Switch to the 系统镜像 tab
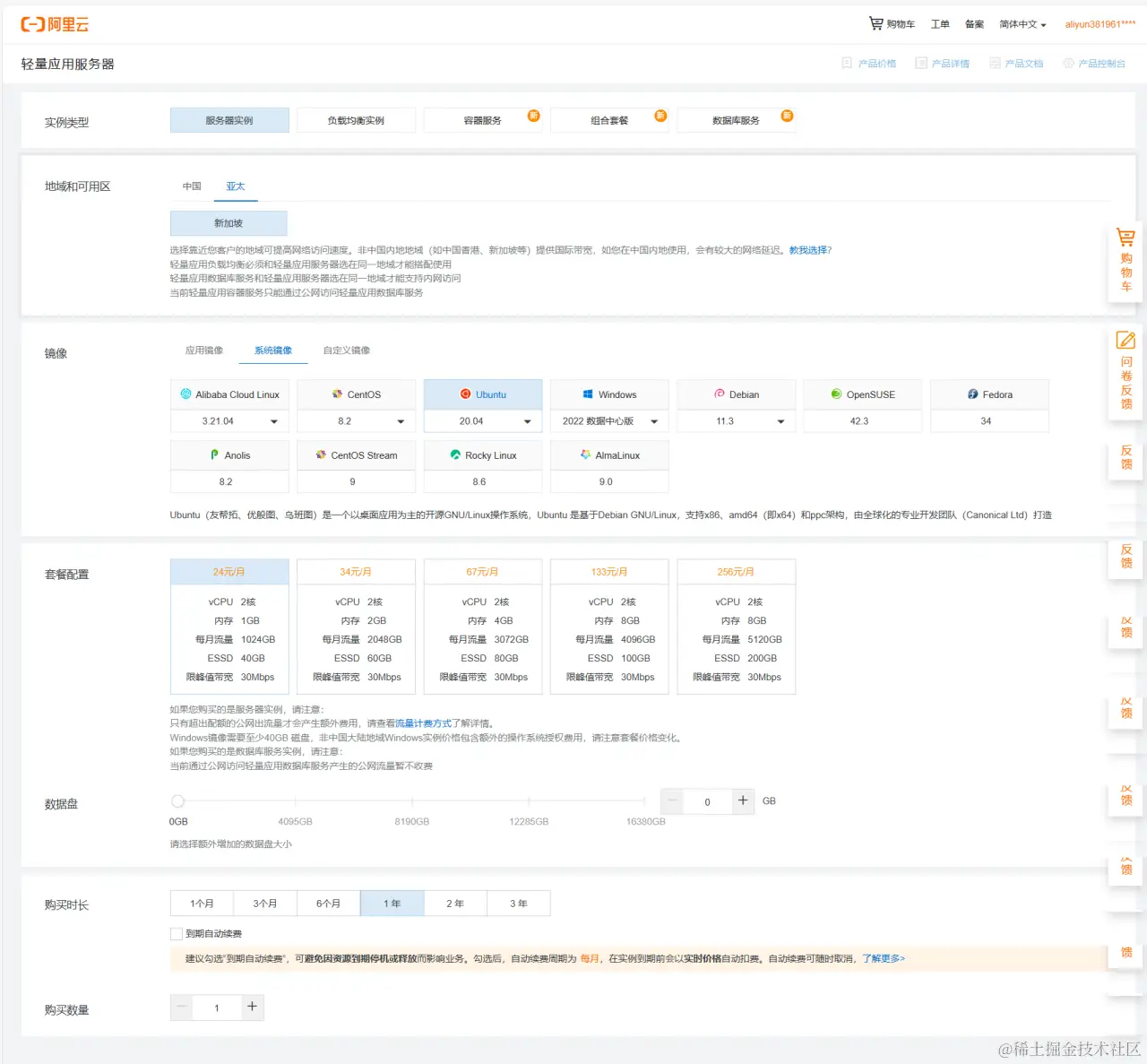 (273, 350)
